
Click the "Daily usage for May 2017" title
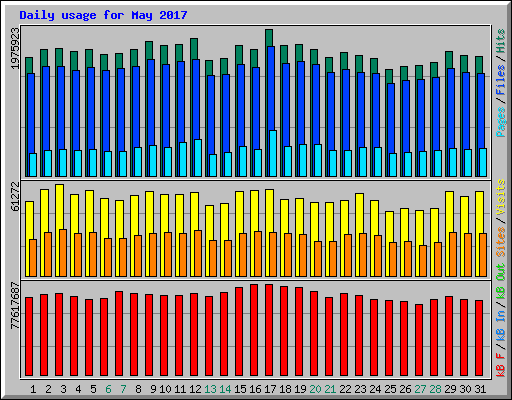[x=103, y=15]
